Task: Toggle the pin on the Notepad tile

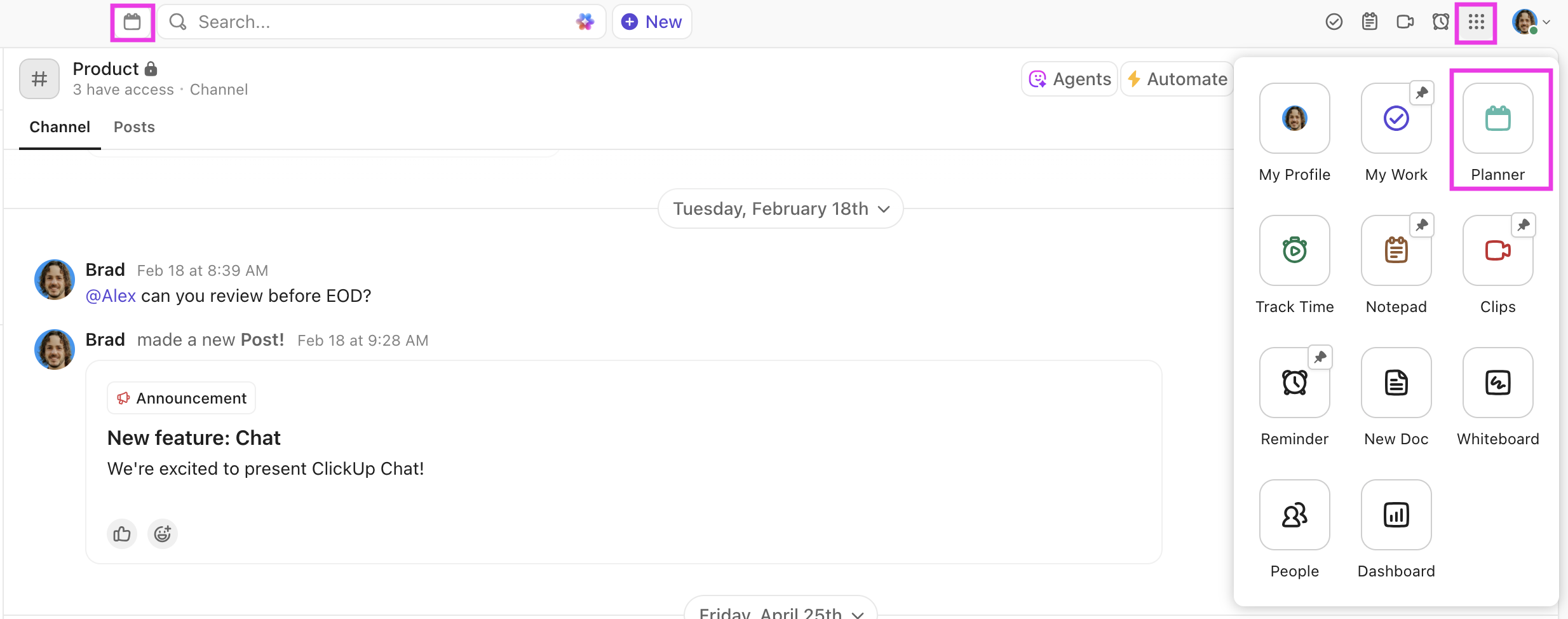Action: tap(1422, 224)
